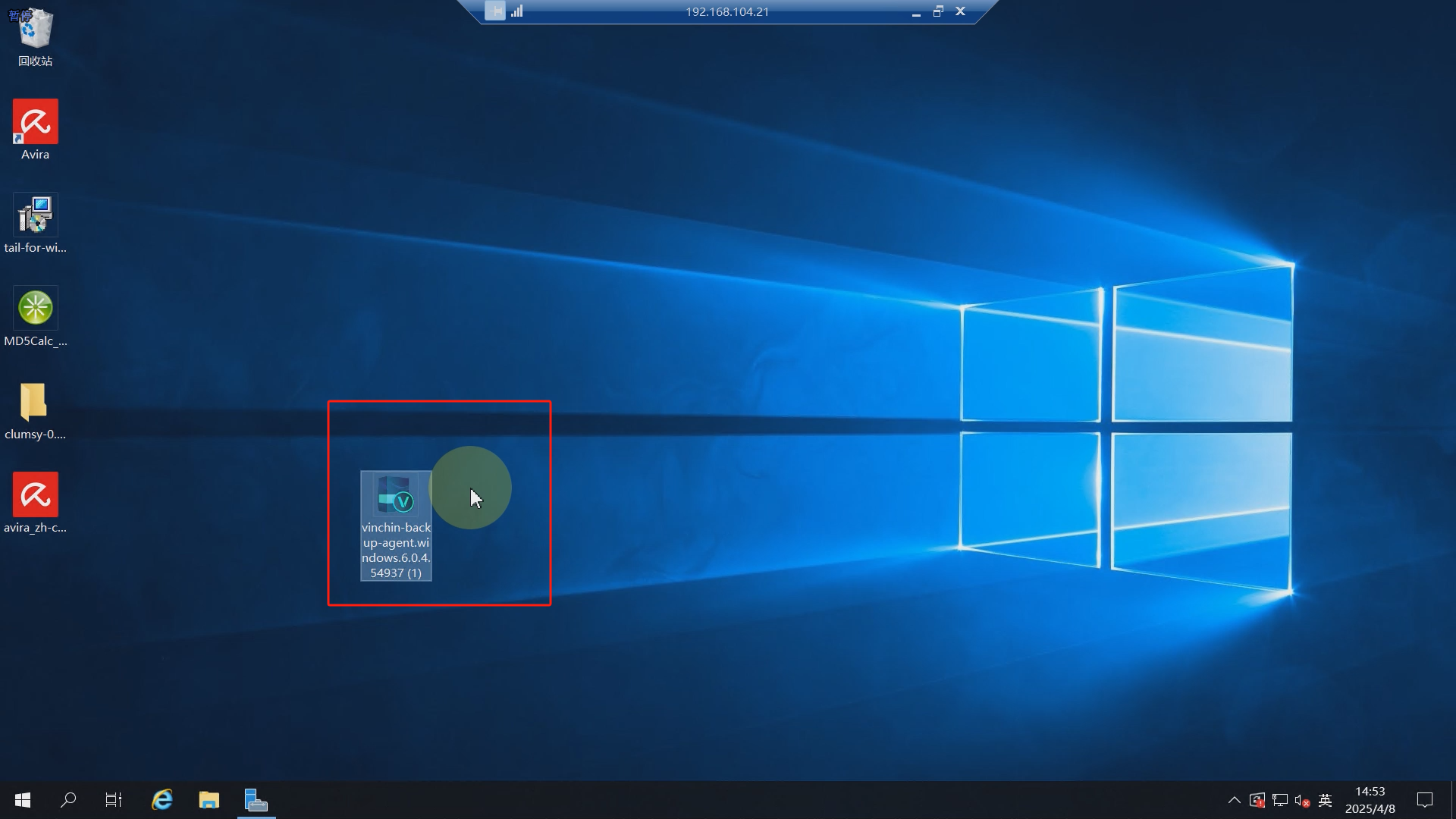Open the Action Center notifications panel
This screenshot has height=819, width=1456.
pos(1425,800)
